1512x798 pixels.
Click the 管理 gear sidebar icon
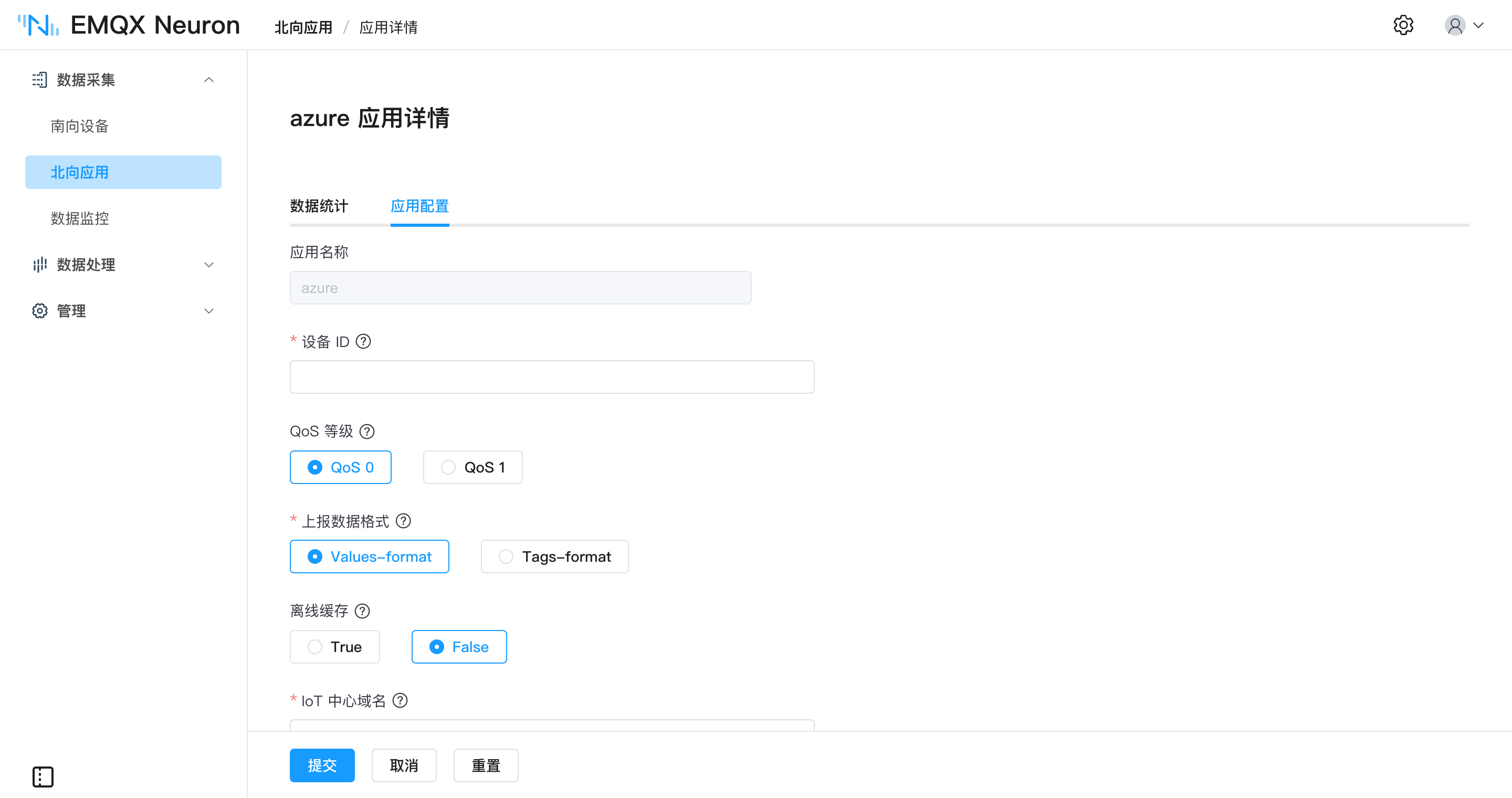pyautogui.click(x=39, y=311)
